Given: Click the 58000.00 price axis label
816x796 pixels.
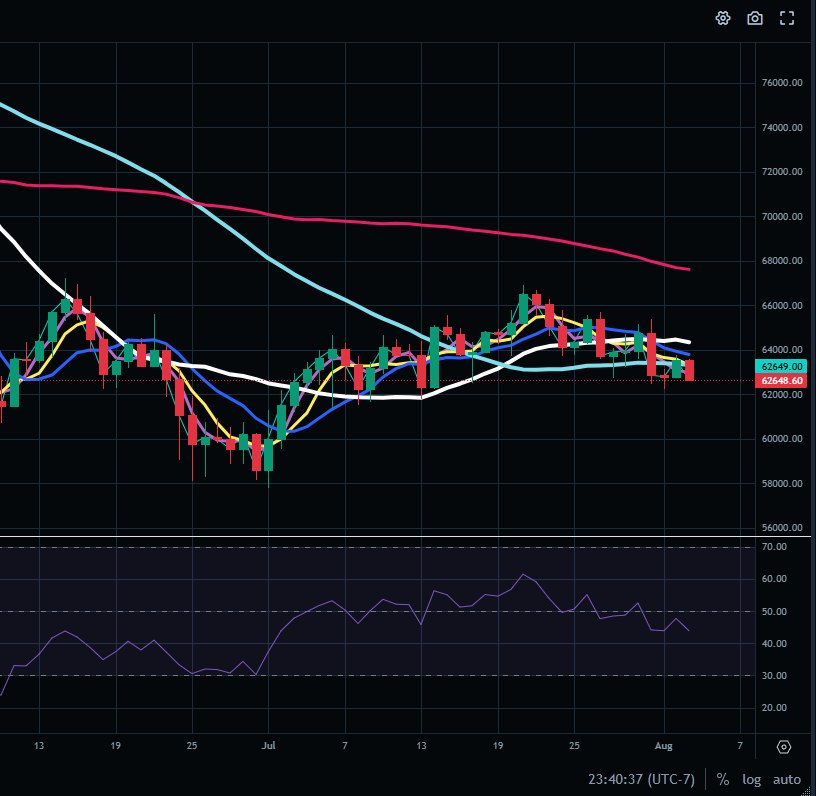Looking at the screenshot, I should (x=782, y=483).
